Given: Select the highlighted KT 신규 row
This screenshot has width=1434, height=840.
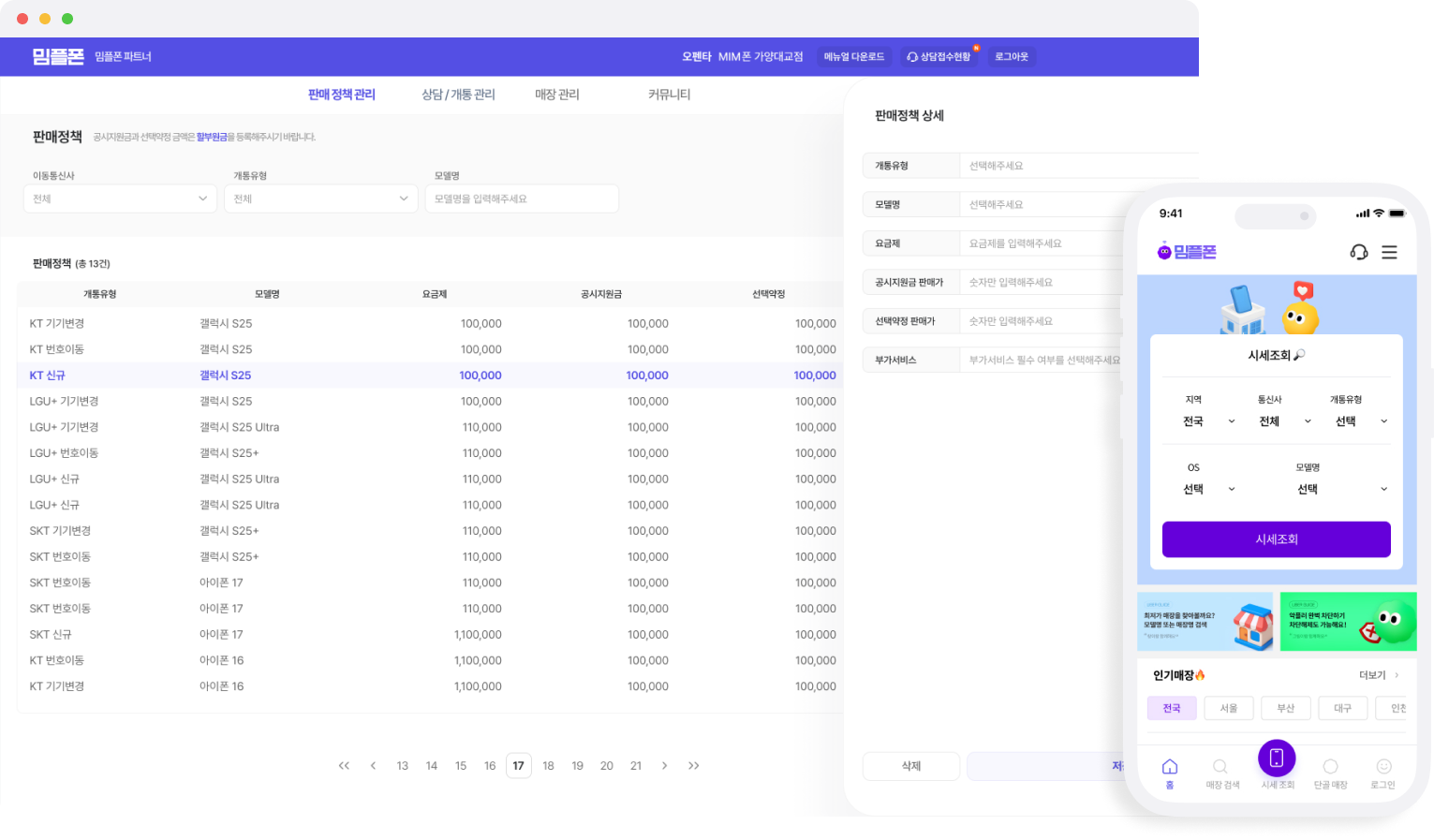Looking at the screenshot, I should click(x=429, y=376).
